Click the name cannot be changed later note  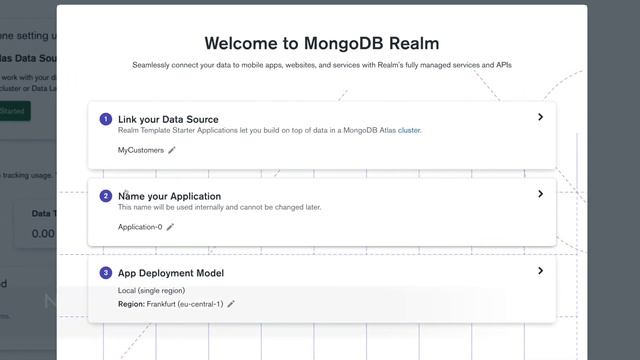(220, 207)
